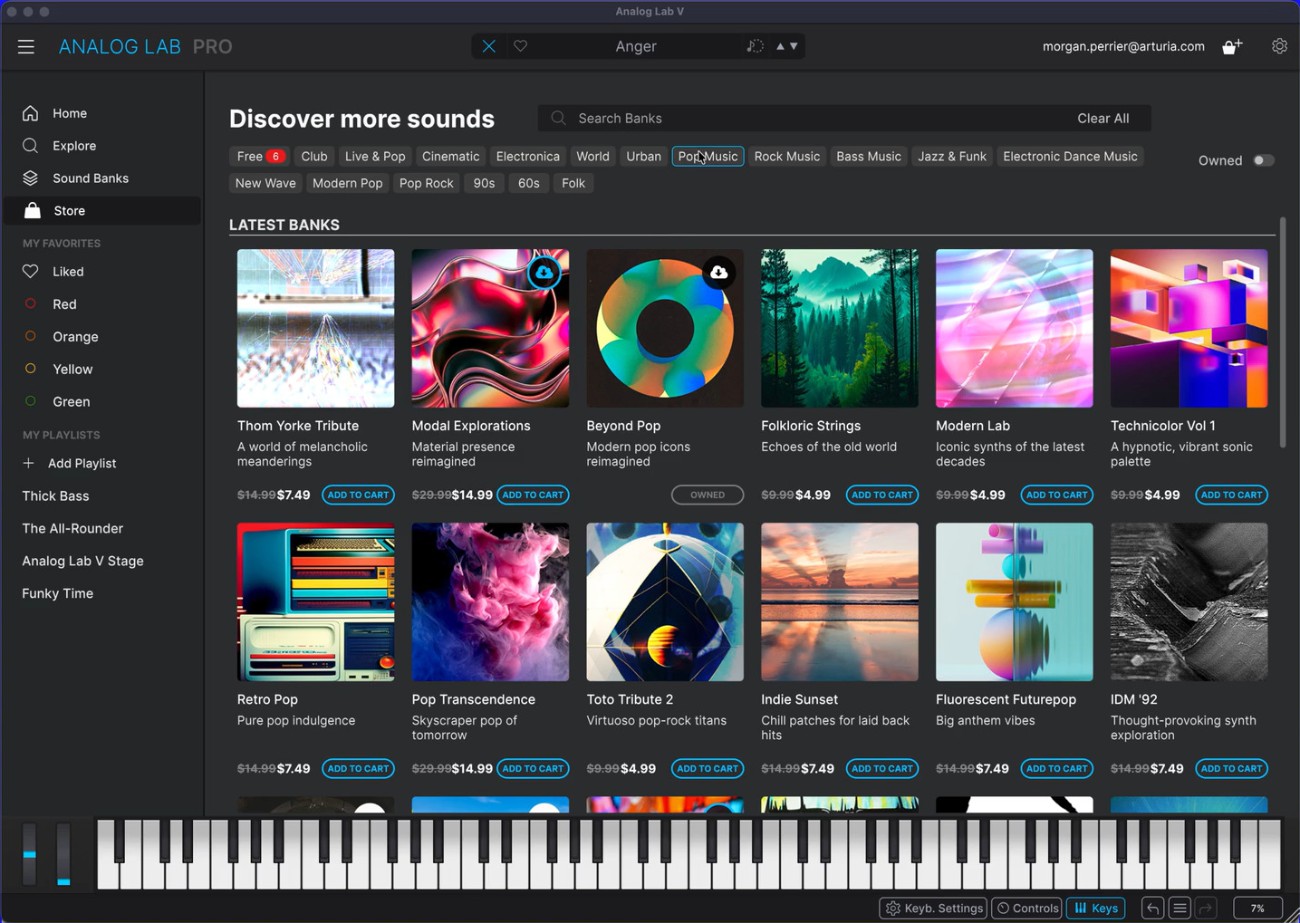
Task: Filter by New Wave tag
Action: pos(265,183)
